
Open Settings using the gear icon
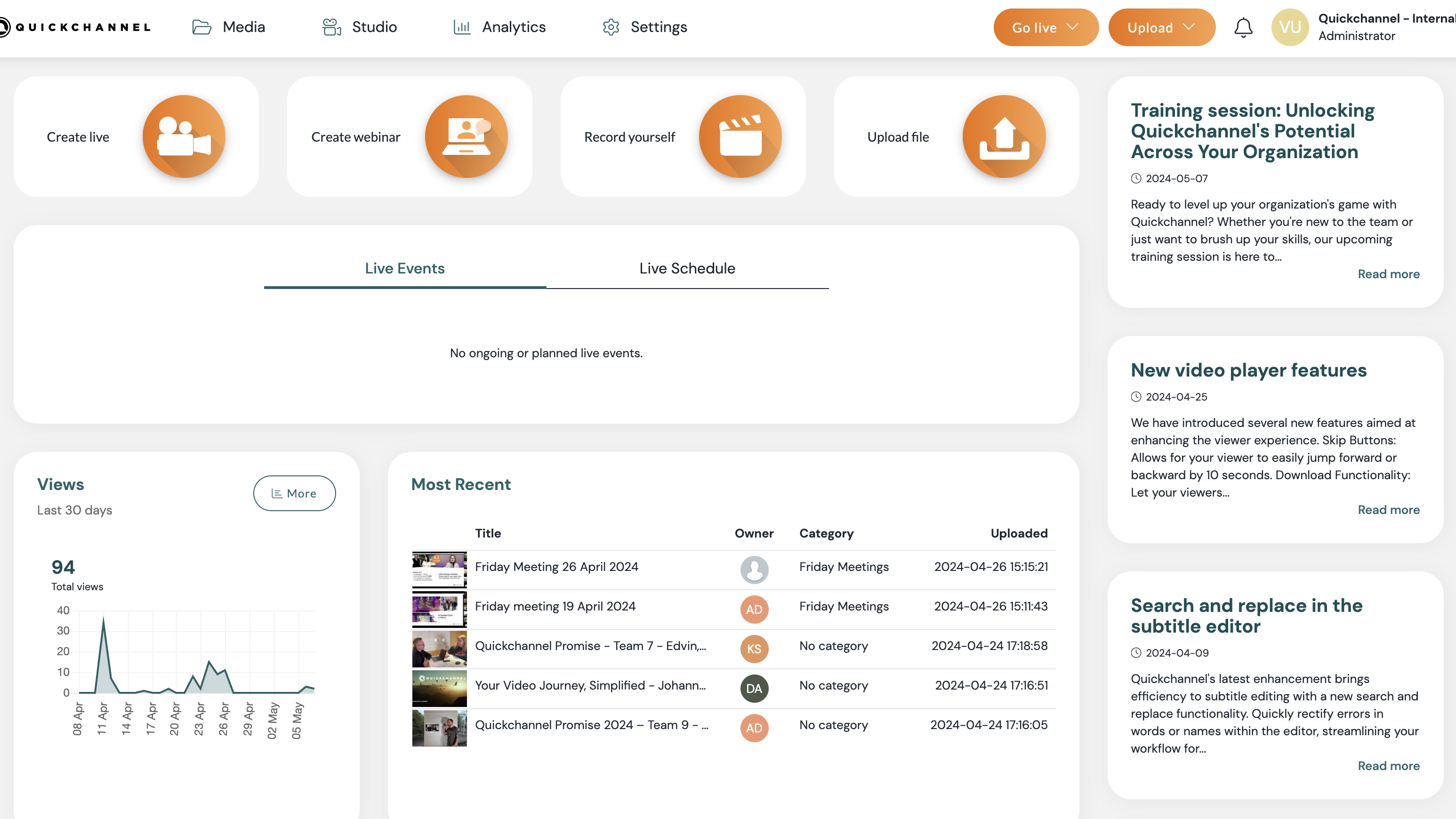(611, 26)
